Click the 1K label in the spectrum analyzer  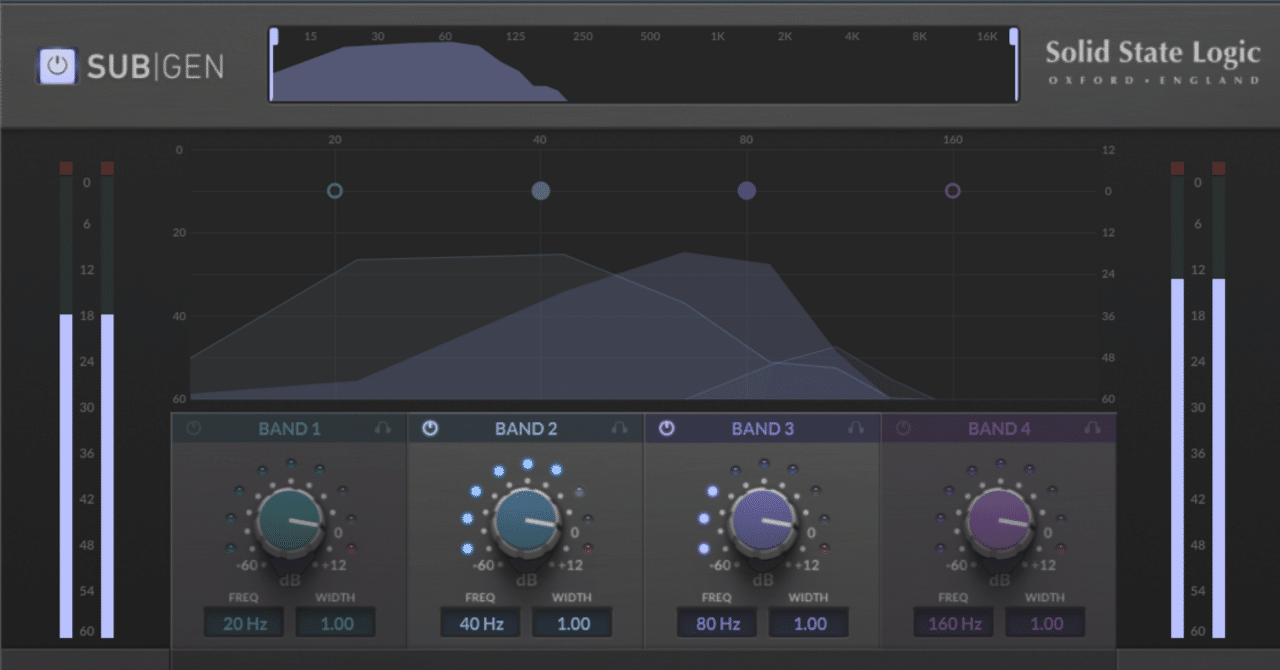[718, 37]
